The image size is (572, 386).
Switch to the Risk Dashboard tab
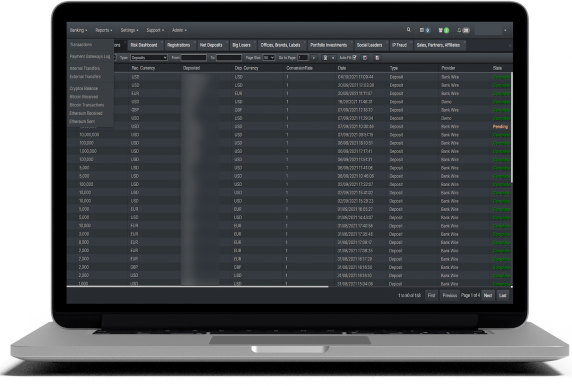click(144, 45)
